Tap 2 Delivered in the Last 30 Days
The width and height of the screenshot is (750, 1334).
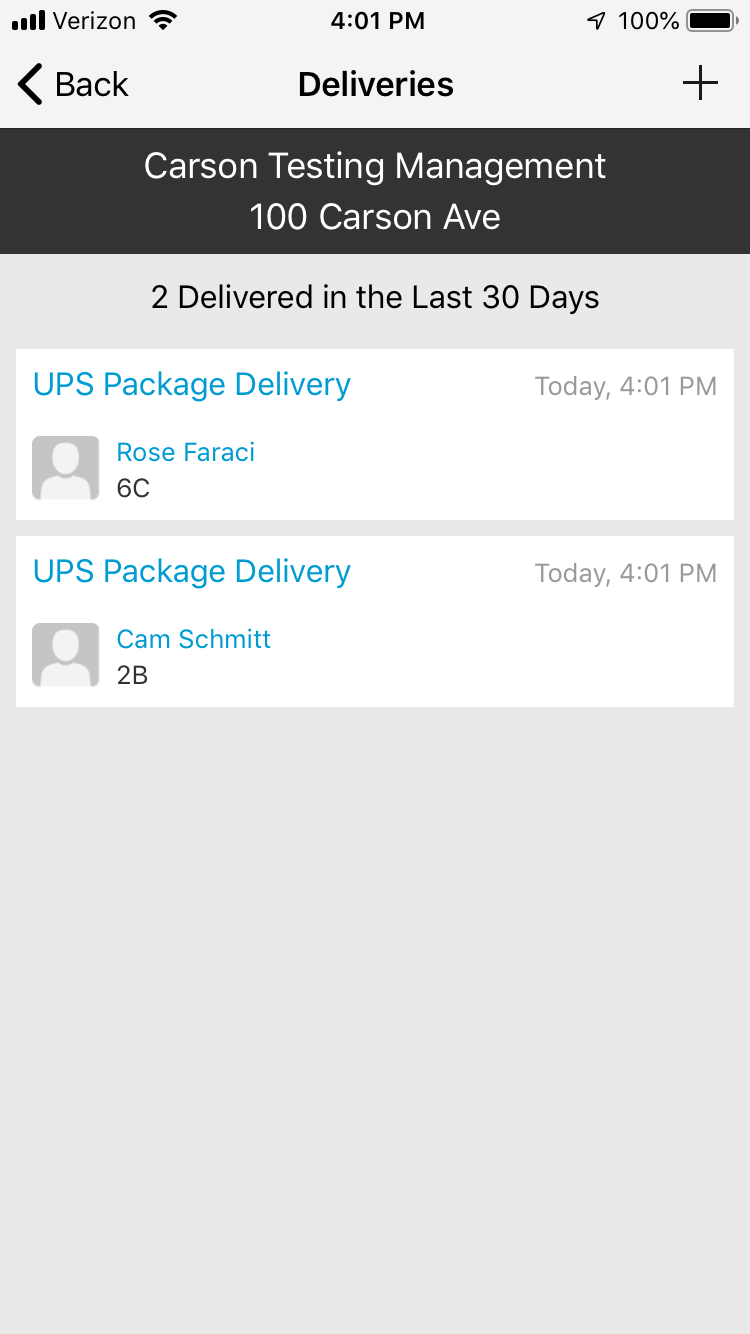pos(375,297)
